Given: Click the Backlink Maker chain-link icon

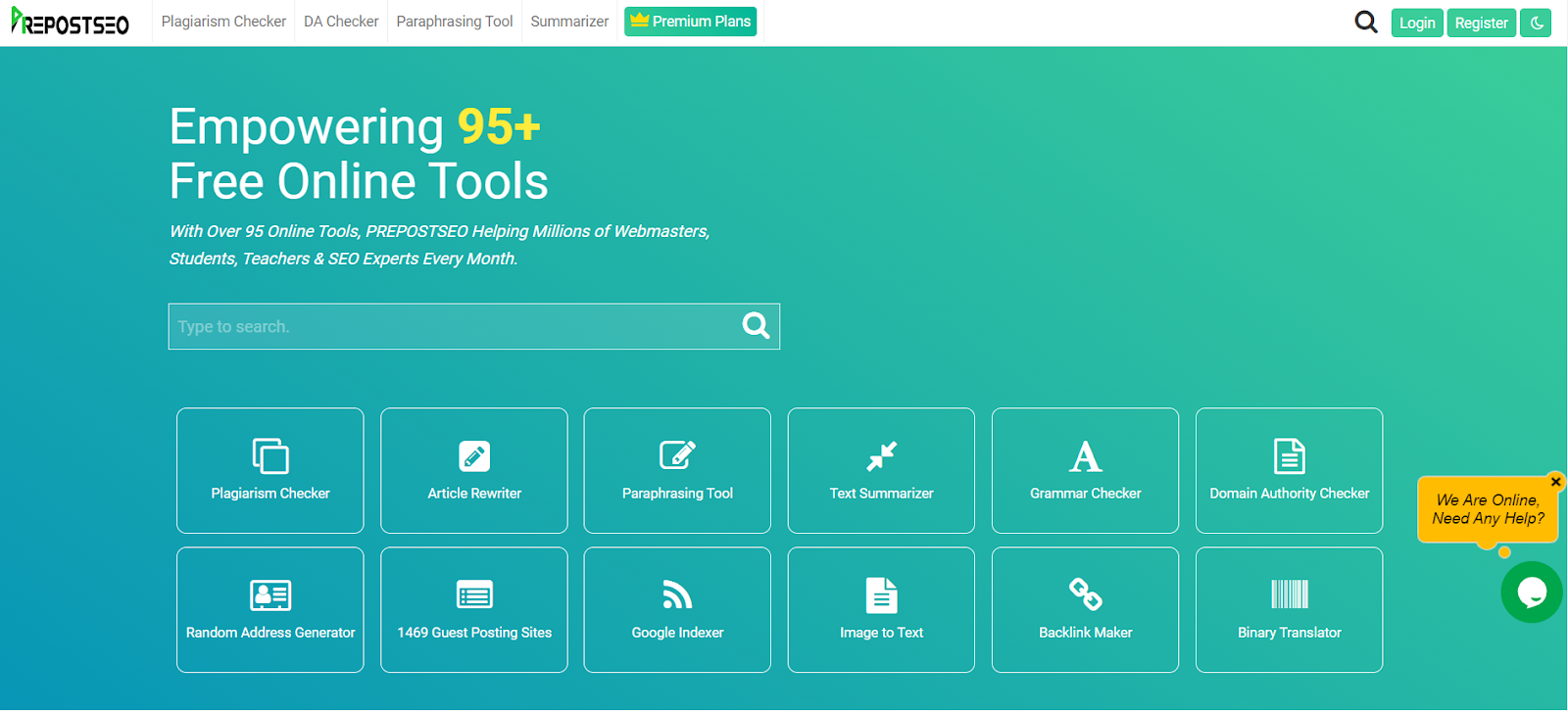Looking at the screenshot, I should click(1085, 594).
